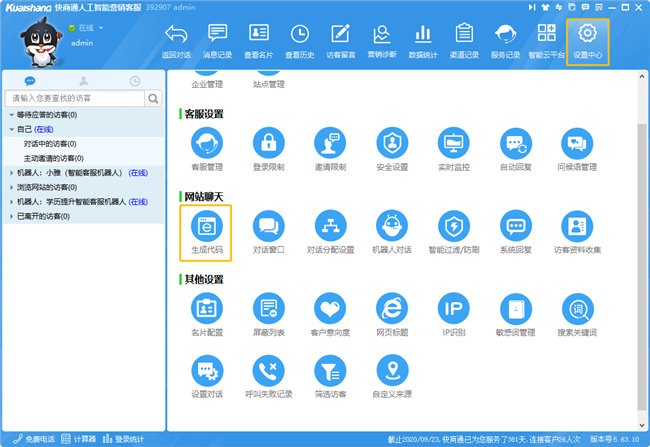The height and width of the screenshot is (447, 650).
Task: Click the settings panel scroll down arrow
Action: (642, 425)
